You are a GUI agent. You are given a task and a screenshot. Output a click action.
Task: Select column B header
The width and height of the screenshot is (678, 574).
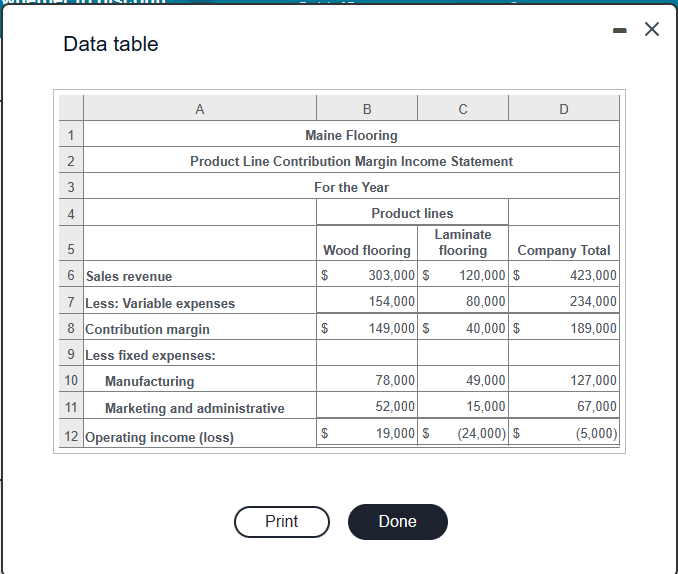point(367,109)
